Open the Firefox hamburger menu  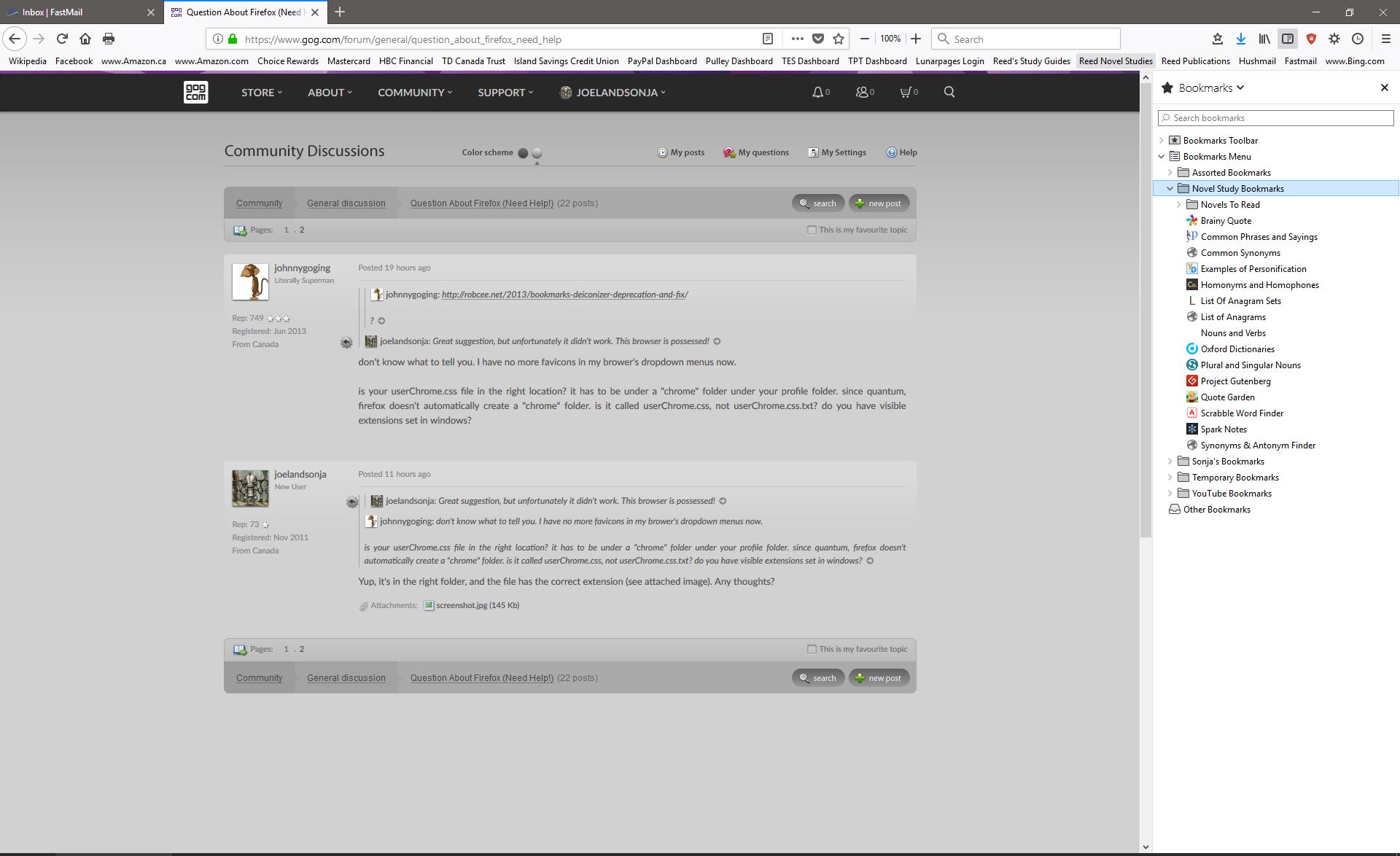(1385, 39)
